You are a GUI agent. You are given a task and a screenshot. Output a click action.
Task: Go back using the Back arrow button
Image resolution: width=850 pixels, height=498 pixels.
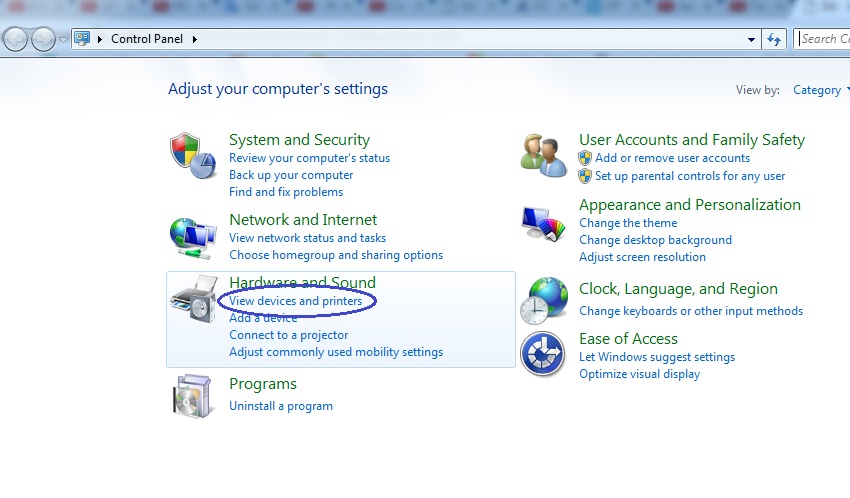pos(15,39)
